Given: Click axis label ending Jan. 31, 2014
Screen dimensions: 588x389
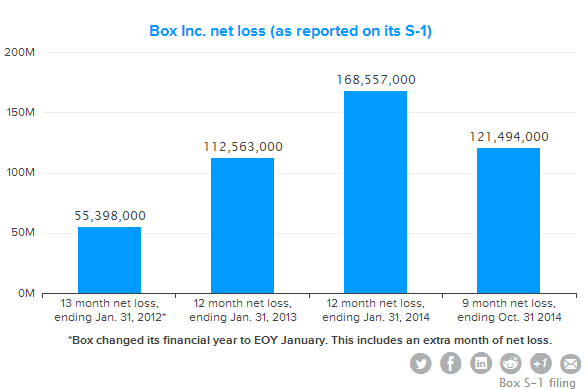Looking at the screenshot, I should click(376, 317).
